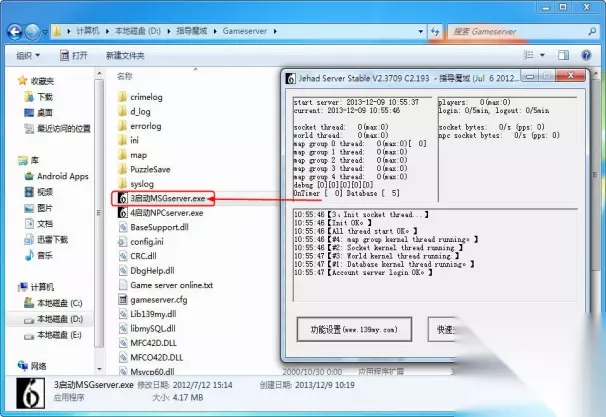Select 计算机 in the navigation pane
This screenshot has width=606, height=417.
click(36, 287)
